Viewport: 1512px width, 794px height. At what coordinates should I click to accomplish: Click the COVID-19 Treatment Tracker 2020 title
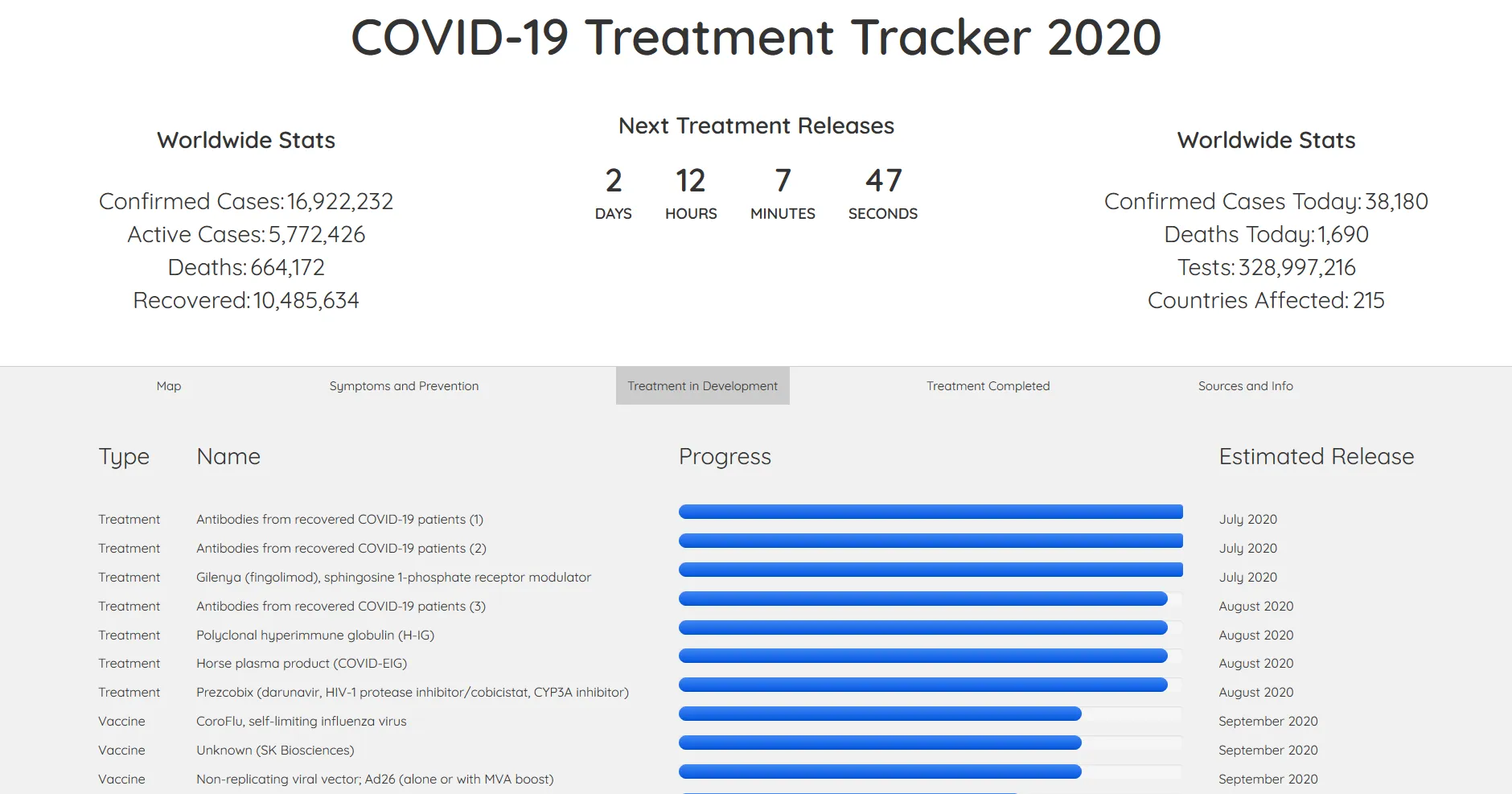pyautogui.click(x=755, y=37)
